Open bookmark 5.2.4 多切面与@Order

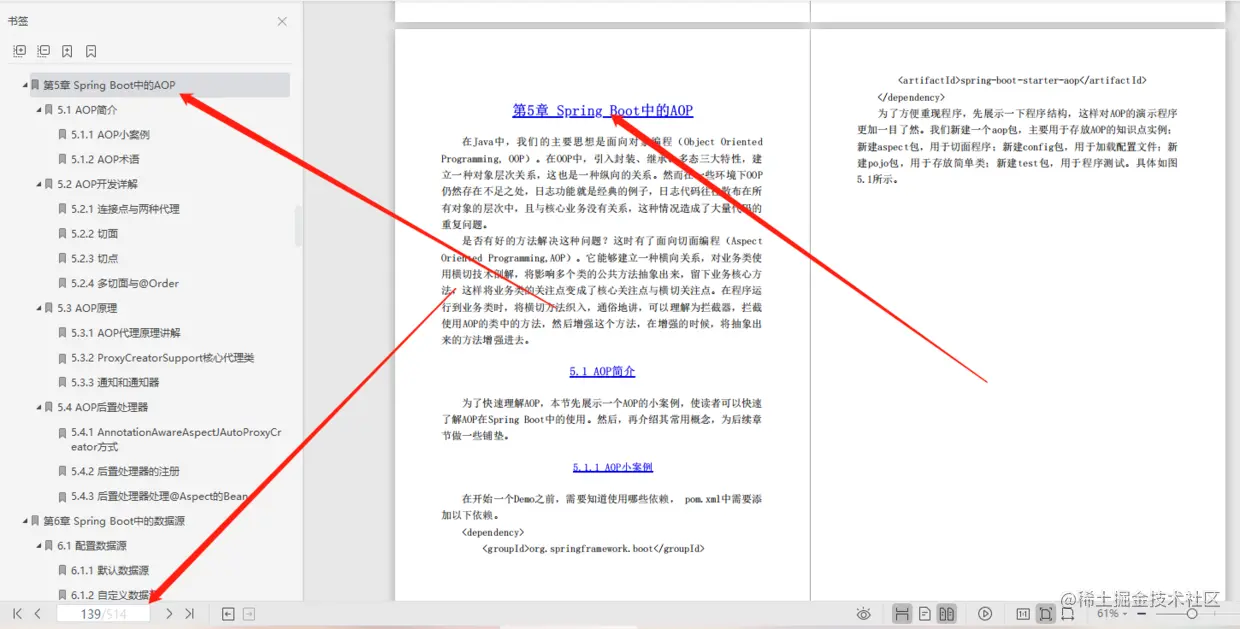[x=125, y=283]
